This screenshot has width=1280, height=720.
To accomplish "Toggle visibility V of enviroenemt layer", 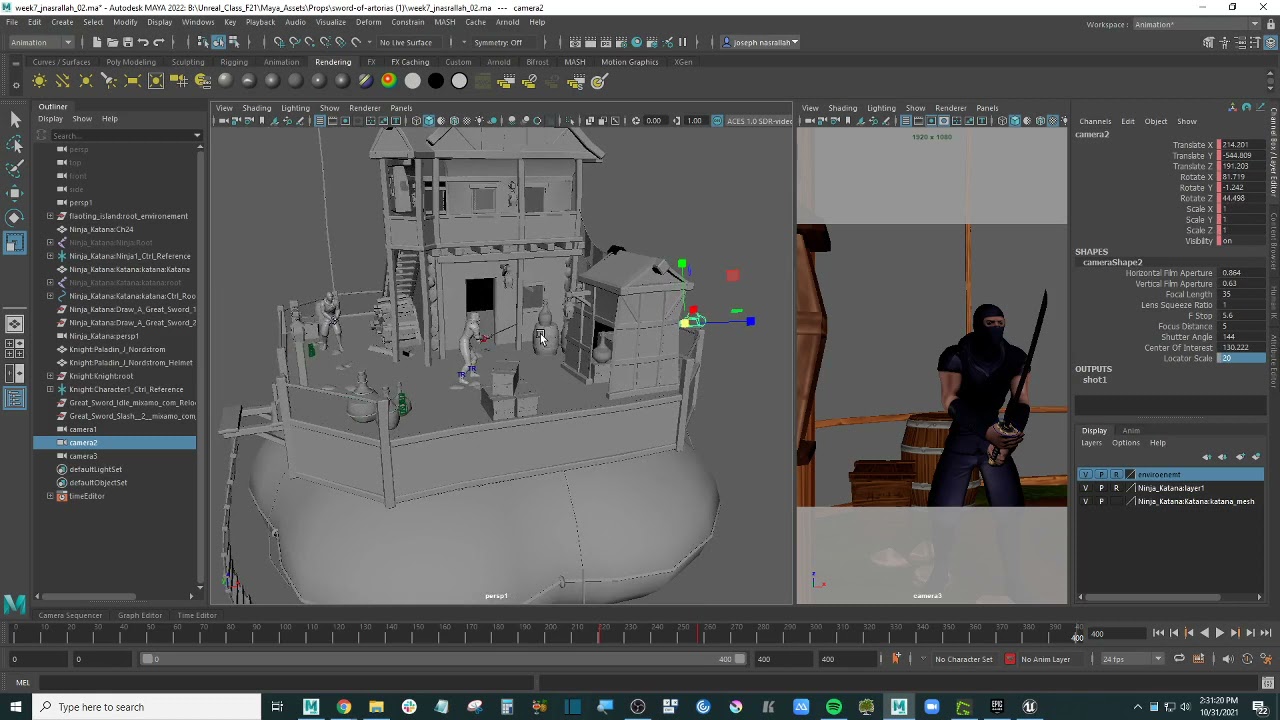I will [x=1086, y=475].
